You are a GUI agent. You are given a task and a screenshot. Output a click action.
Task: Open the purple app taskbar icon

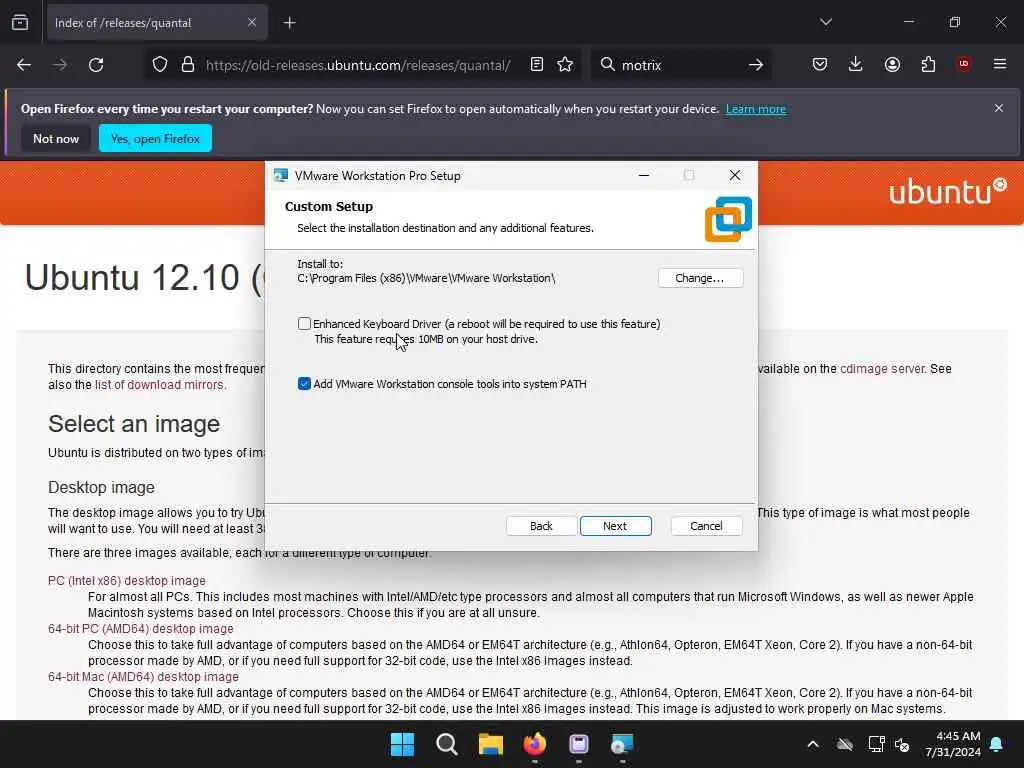coord(579,744)
